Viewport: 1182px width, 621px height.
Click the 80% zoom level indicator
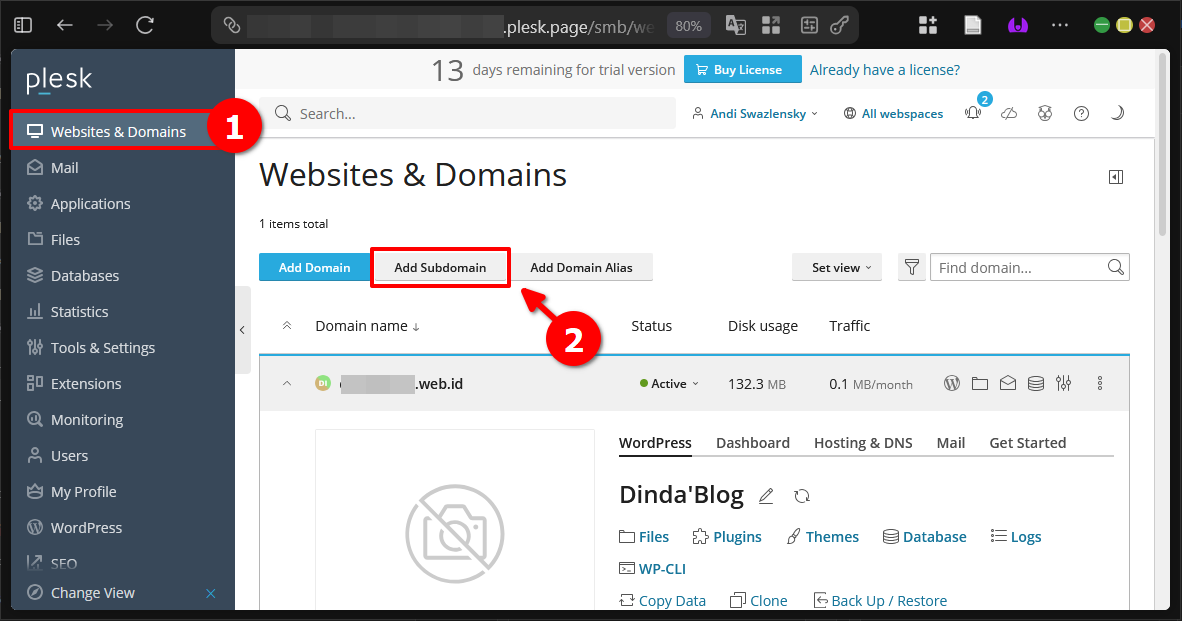tap(688, 25)
